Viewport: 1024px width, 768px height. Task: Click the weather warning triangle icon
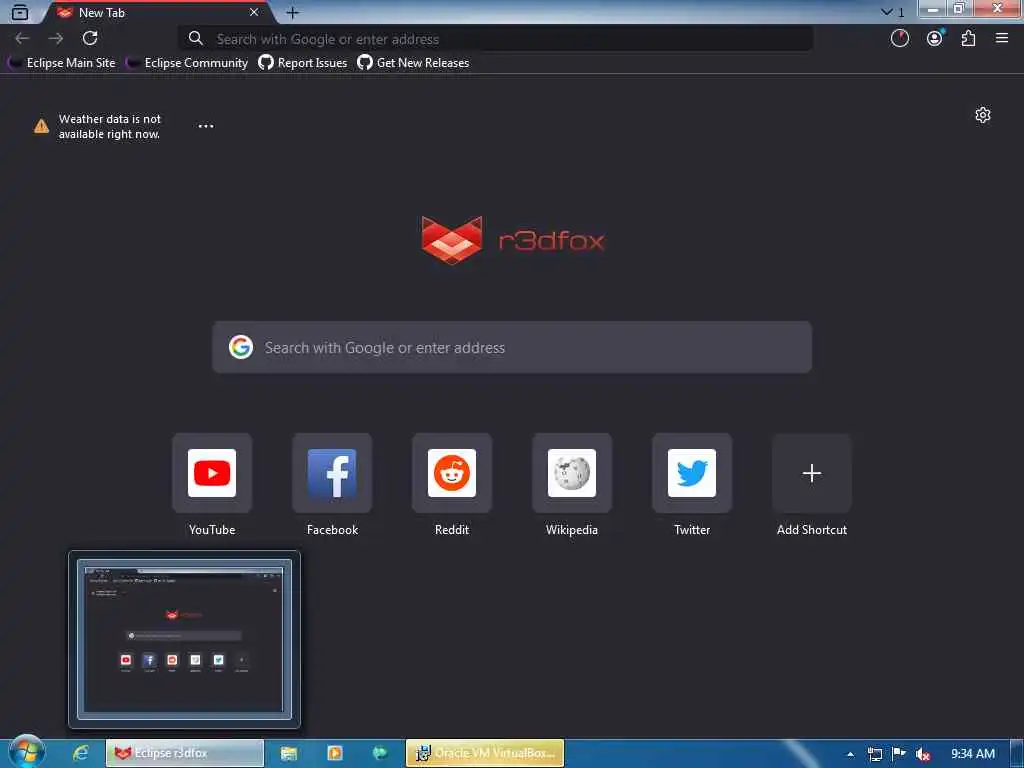click(41, 126)
